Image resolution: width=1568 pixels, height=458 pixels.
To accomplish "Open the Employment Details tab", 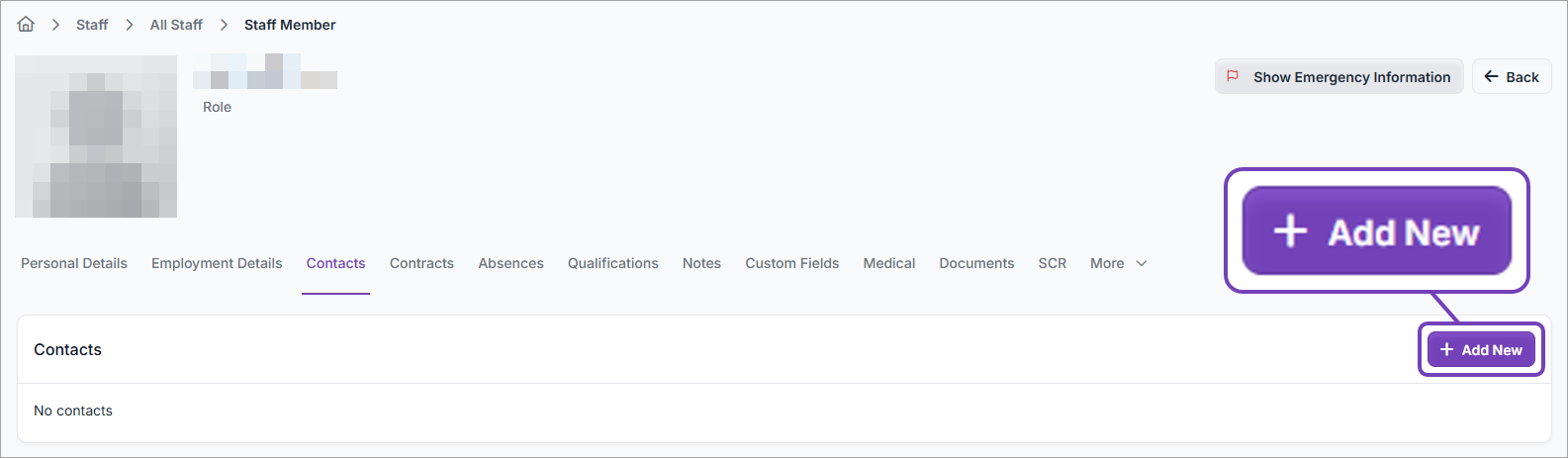I will click(x=217, y=263).
